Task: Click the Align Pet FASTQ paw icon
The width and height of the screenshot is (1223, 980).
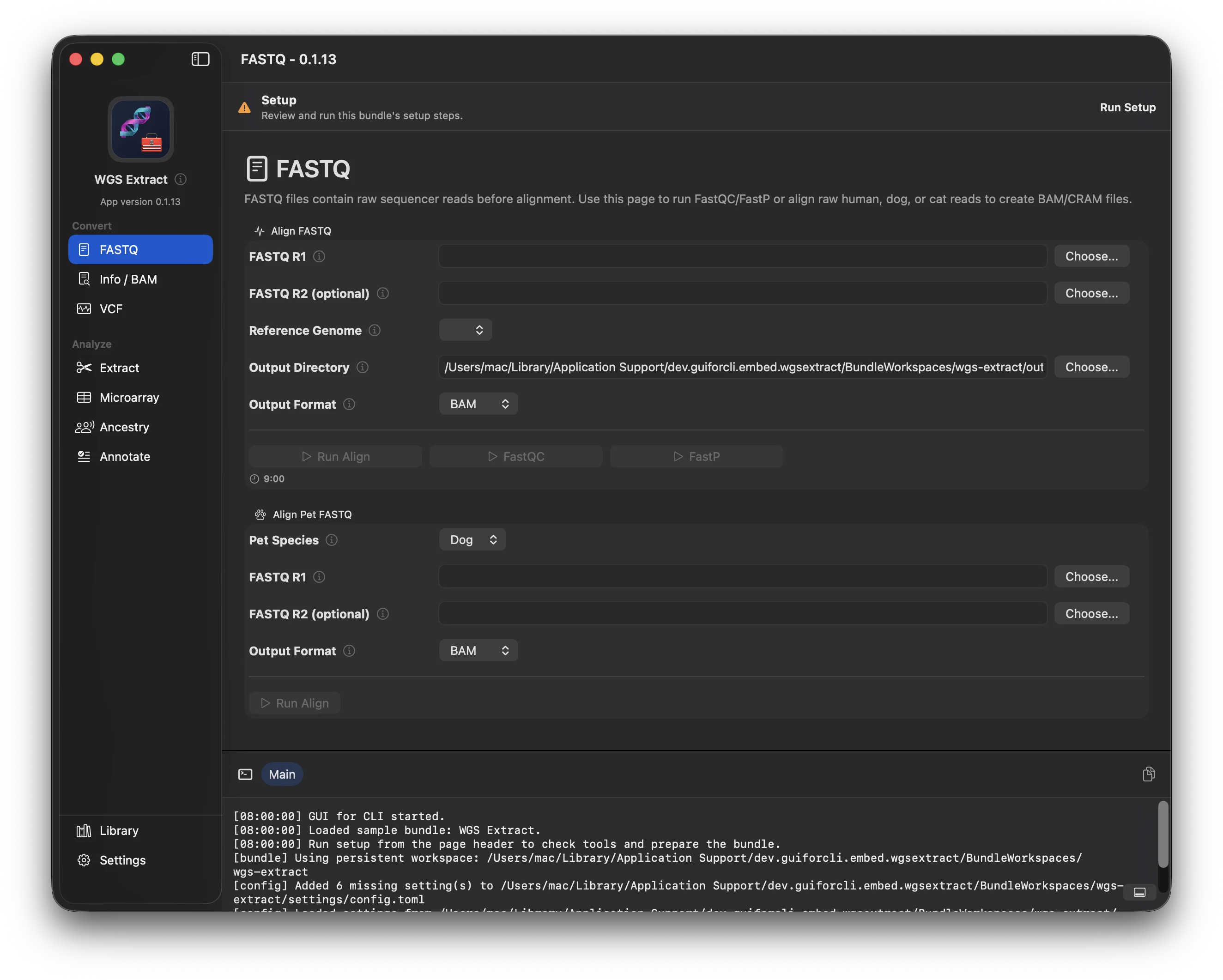Action: pos(260,514)
